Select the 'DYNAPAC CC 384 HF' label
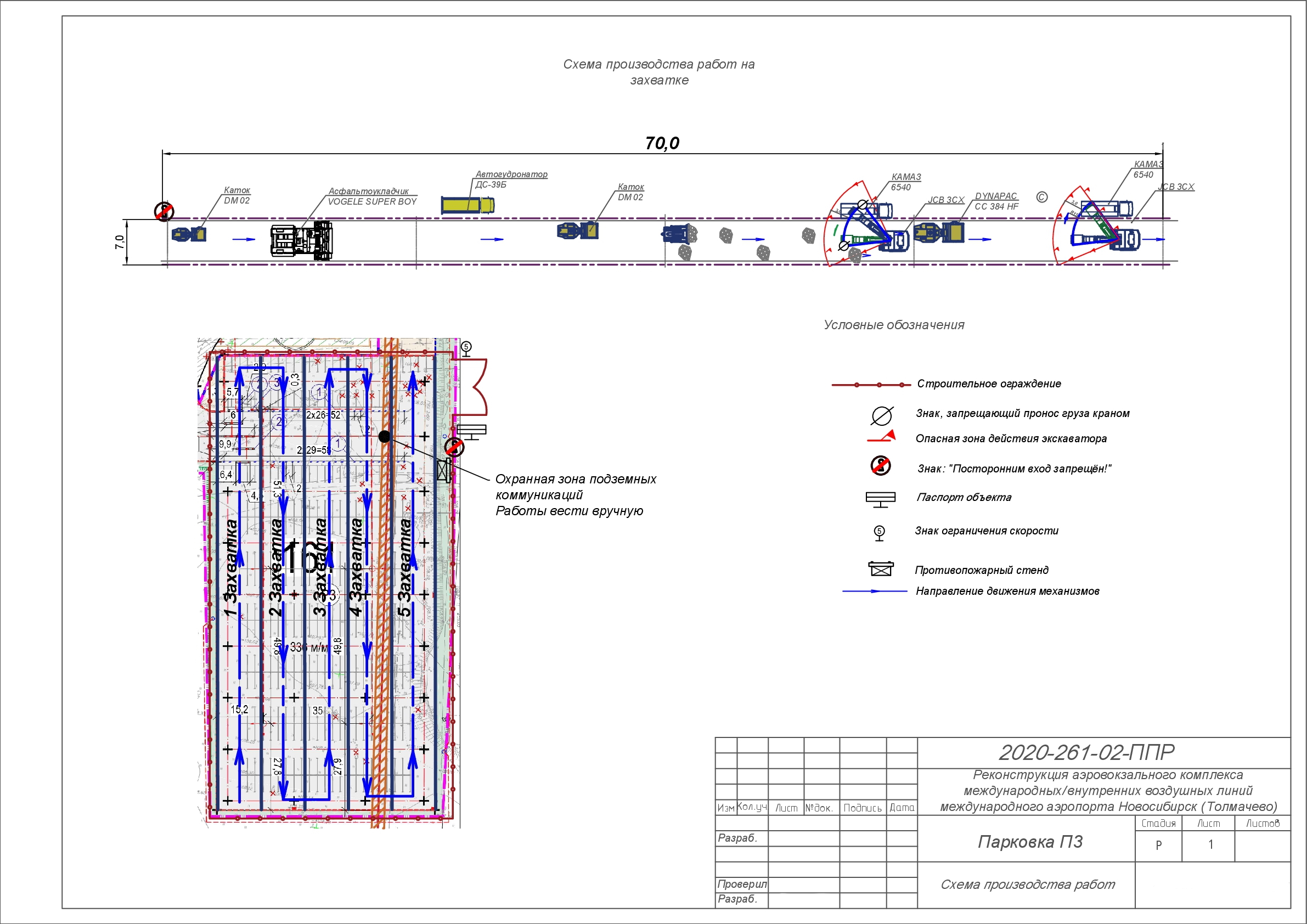Viewport: 1307px width, 924px height. [x=996, y=201]
